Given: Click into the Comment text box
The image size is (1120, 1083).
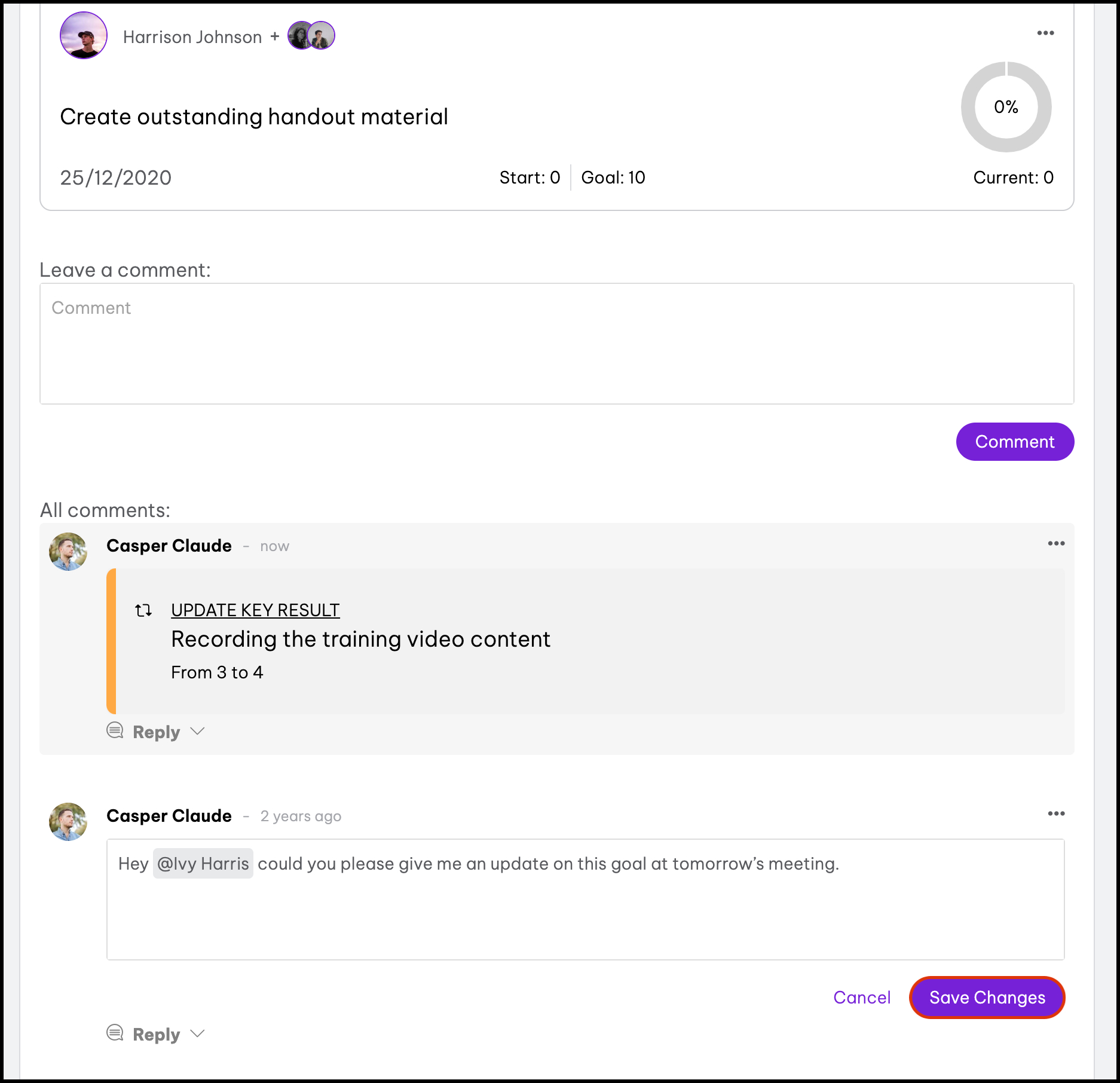Looking at the screenshot, I should coord(556,344).
